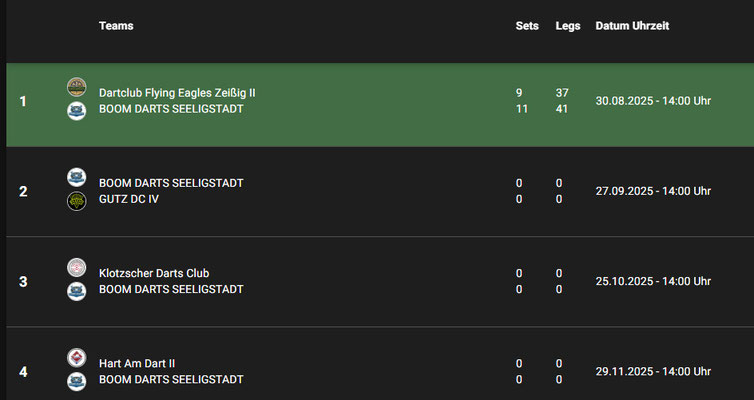
Task: Select the 30.08.2025 match date
Action: point(653,101)
